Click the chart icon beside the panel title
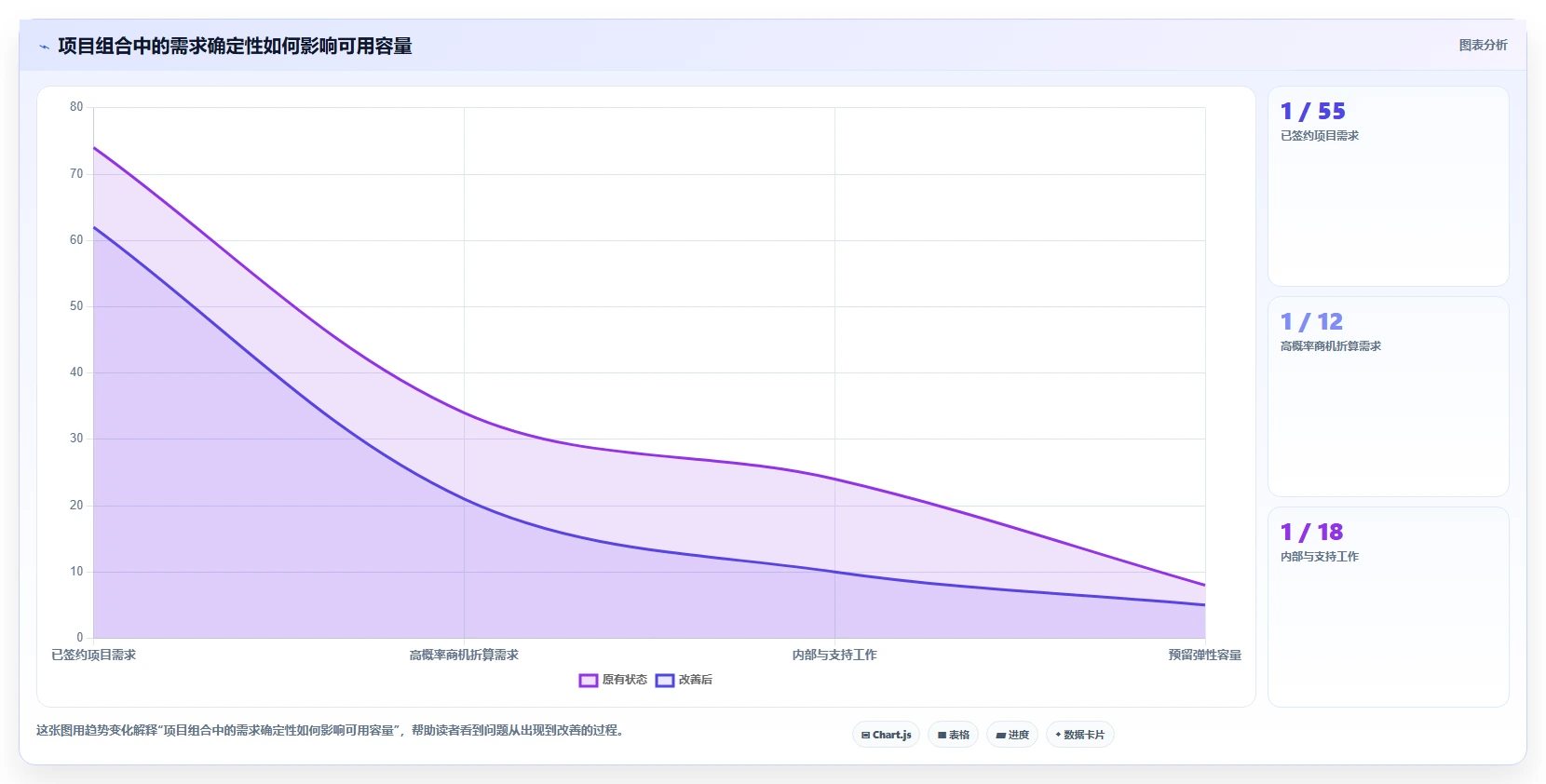The width and height of the screenshot is (1546, 784). [x=44, y=47]
